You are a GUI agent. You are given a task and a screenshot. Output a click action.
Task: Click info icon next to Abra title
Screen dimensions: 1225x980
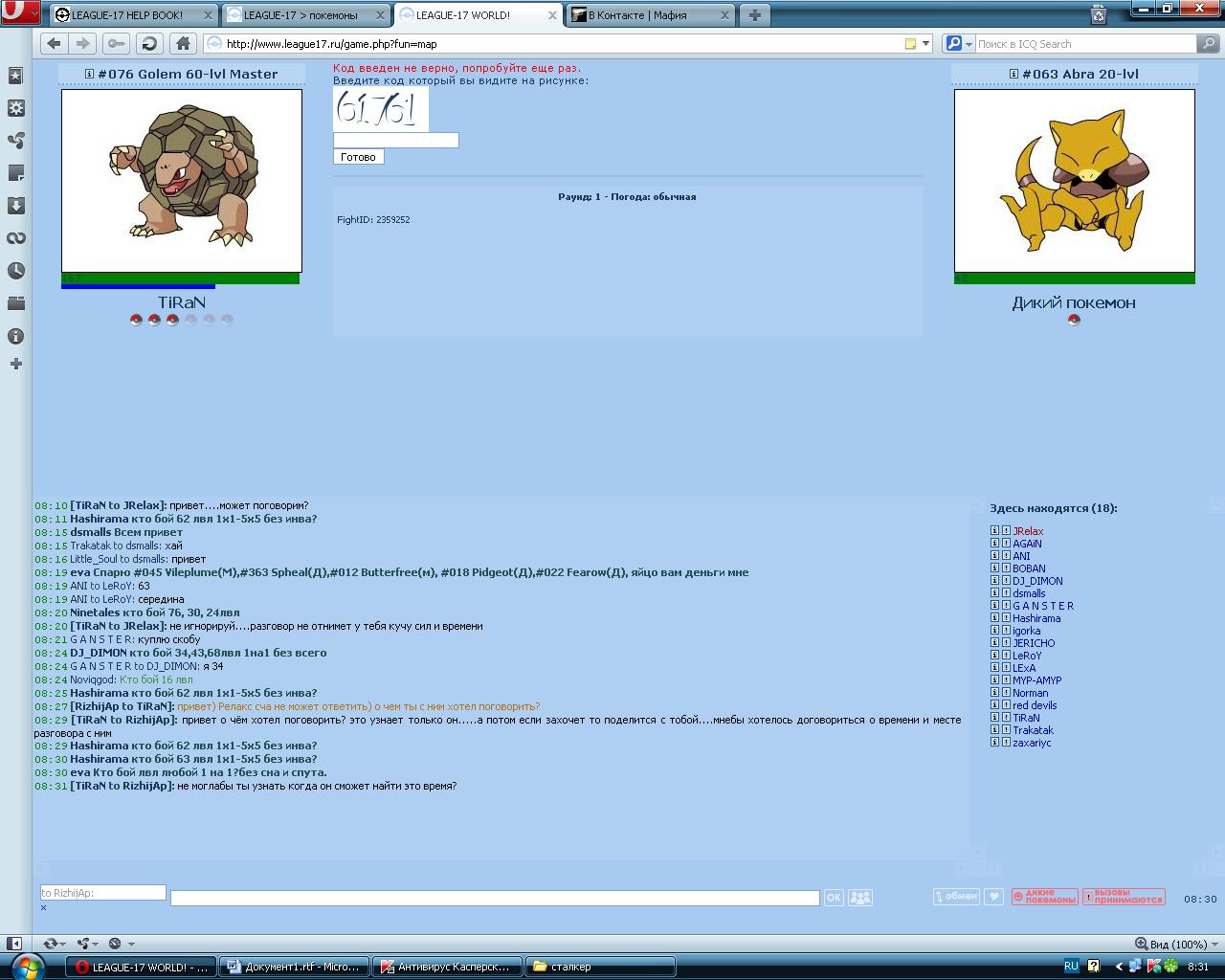[1013, 74]
